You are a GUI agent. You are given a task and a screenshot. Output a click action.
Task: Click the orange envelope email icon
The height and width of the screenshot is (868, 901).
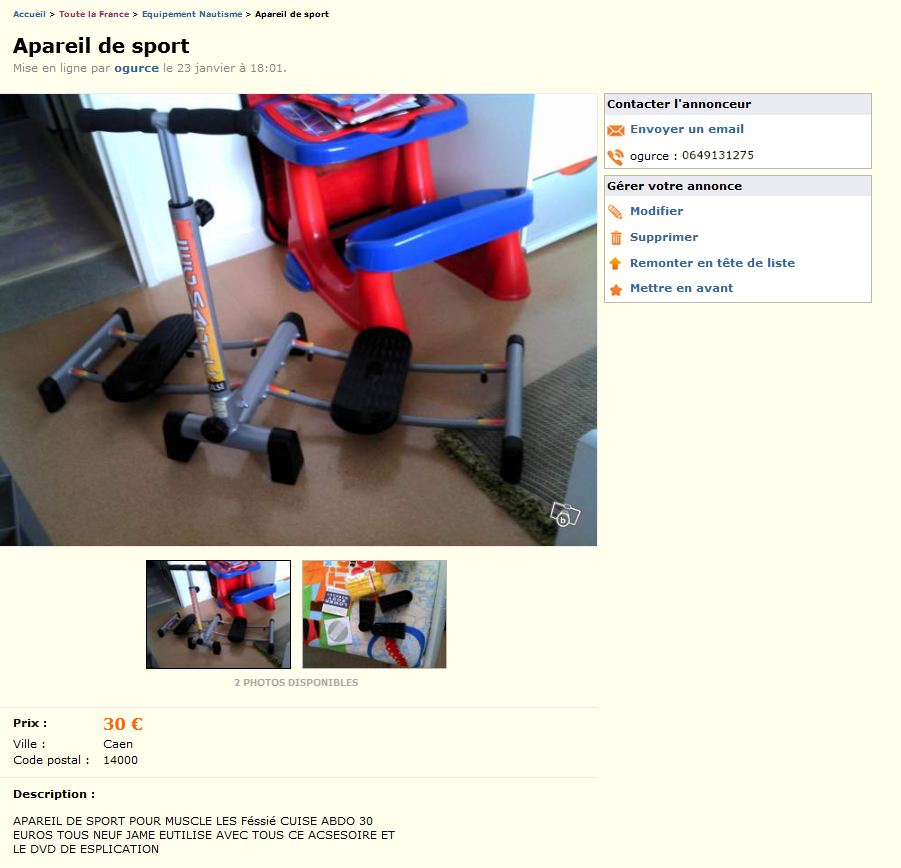coord(615,130)
